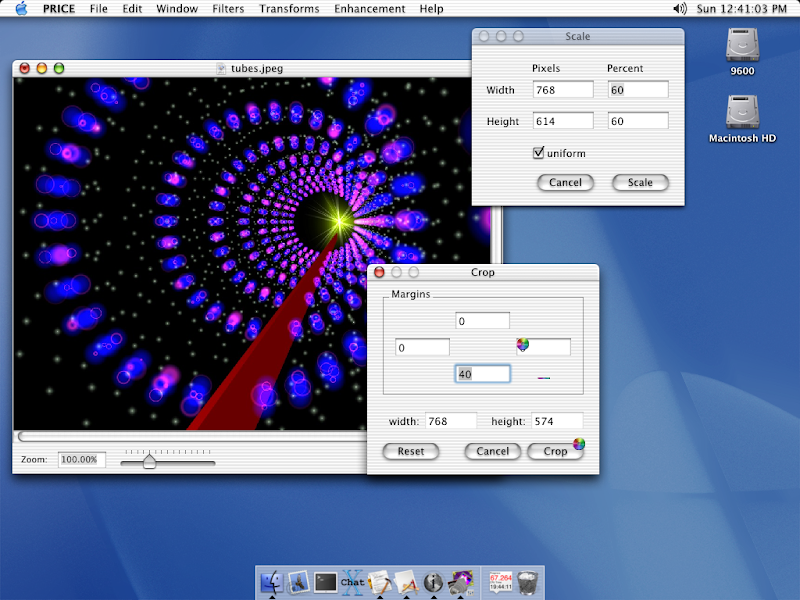
Task: Click the tubes.jpeg image canvas
Action: pos(252,254)
